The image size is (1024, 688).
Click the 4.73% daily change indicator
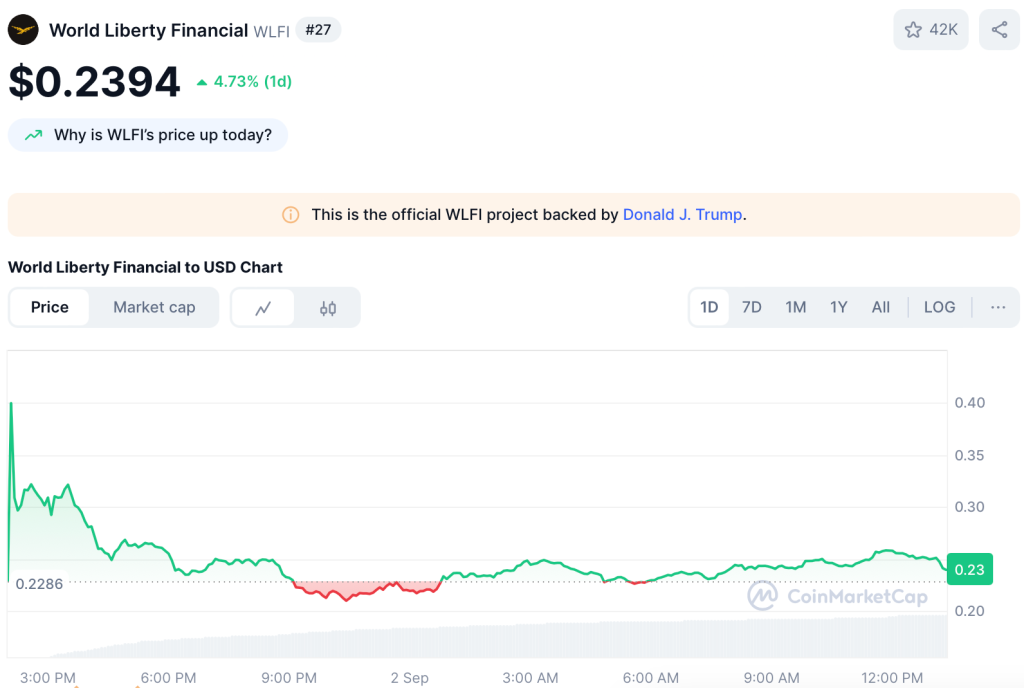(243, 80)
